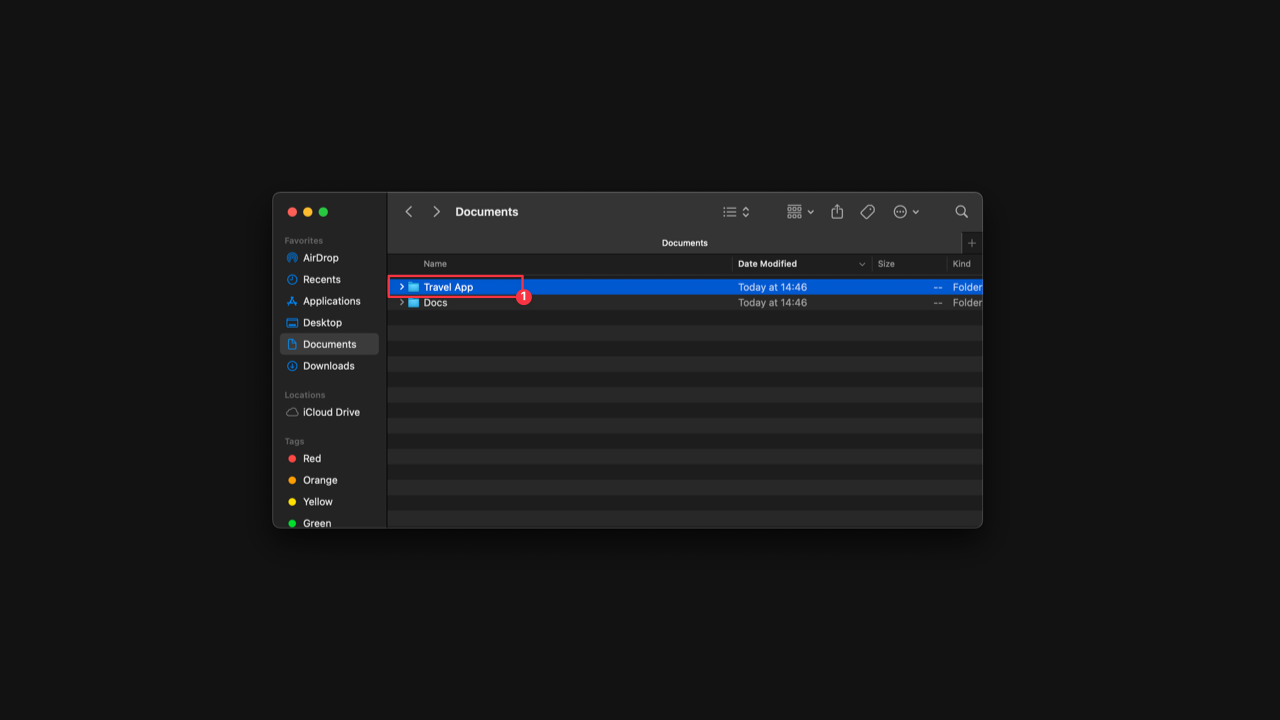Screen dimensions: 1280x720
Task: Open the grouping icon in the toolbar
Action: pyautogui.click(x=794, y=211)
